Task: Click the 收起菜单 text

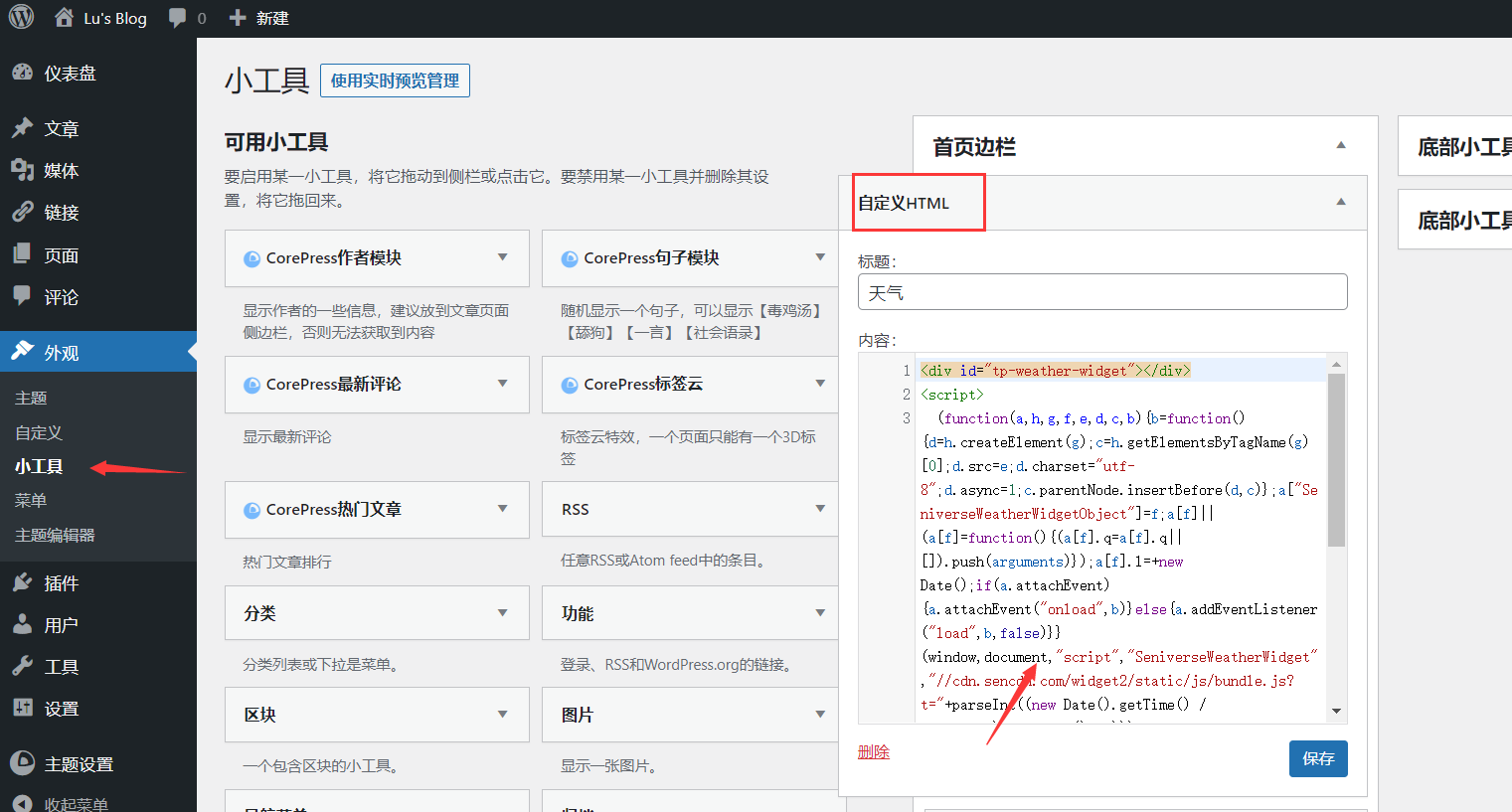Action: [x=77, y=804]
